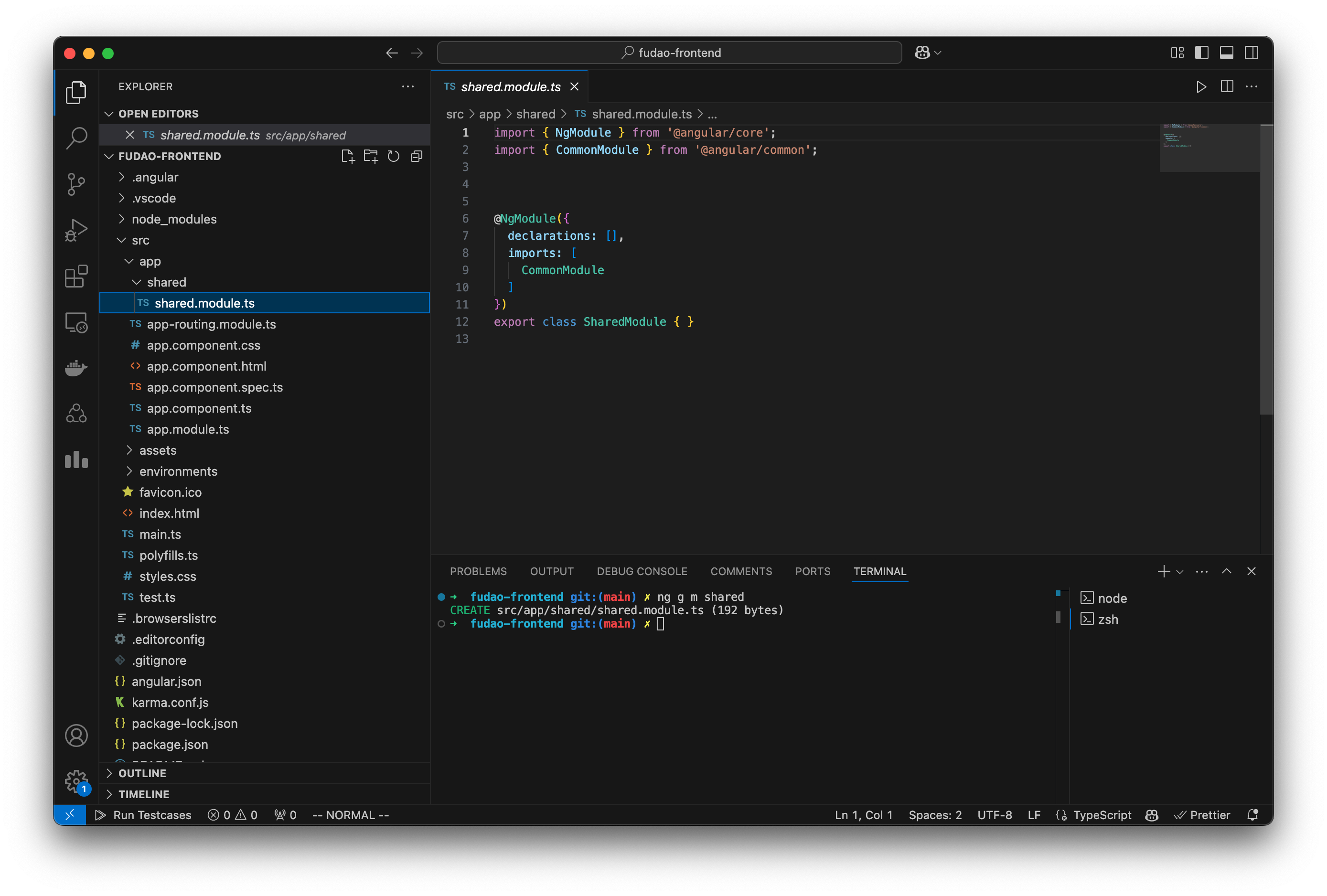Open editor More Actions ellipsis
This screenshot has height=896, width=1327.
point(1251,87)
